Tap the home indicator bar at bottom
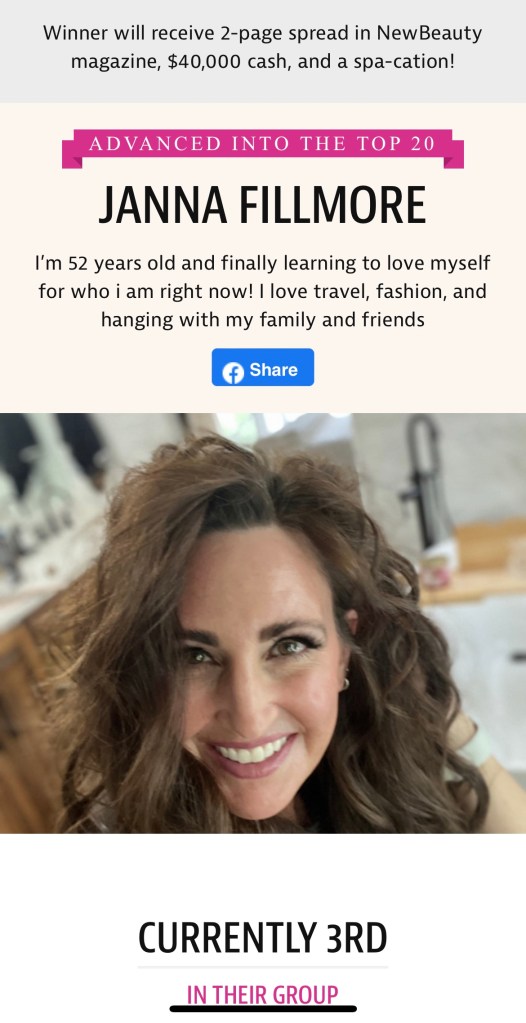This screenshot has width=526, height=1023. point(263,1009)
